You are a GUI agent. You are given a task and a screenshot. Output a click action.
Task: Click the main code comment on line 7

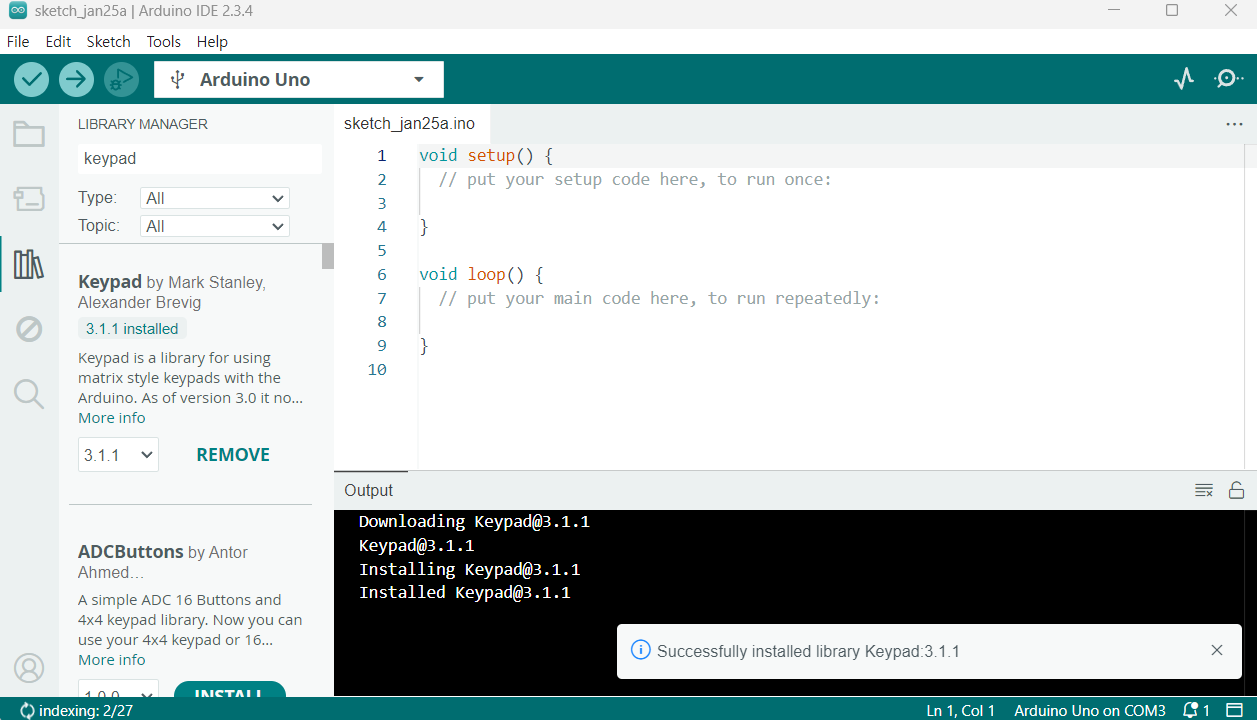(x=659, y=298)
